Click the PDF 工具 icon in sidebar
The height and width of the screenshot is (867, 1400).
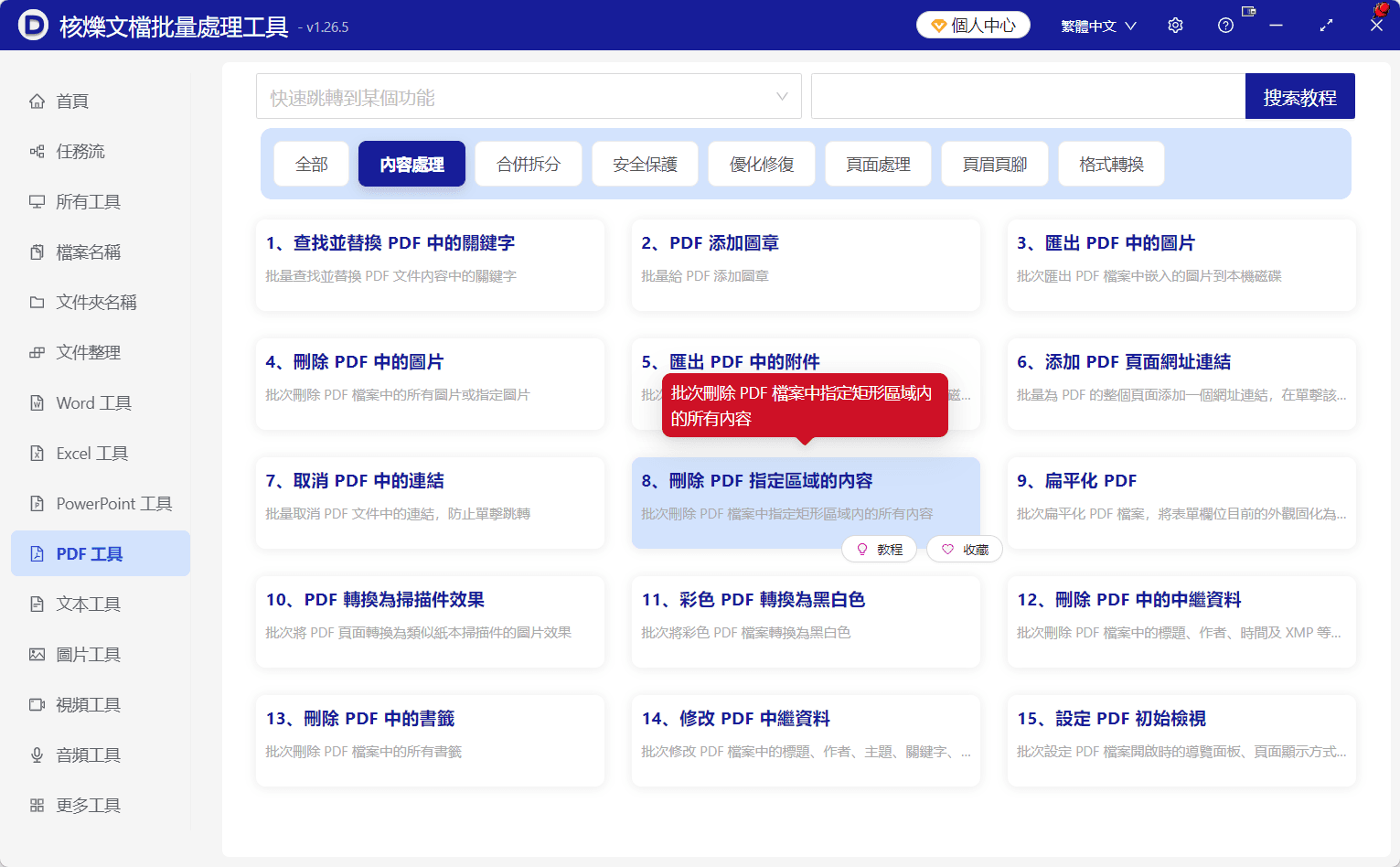tap(37, 553)
